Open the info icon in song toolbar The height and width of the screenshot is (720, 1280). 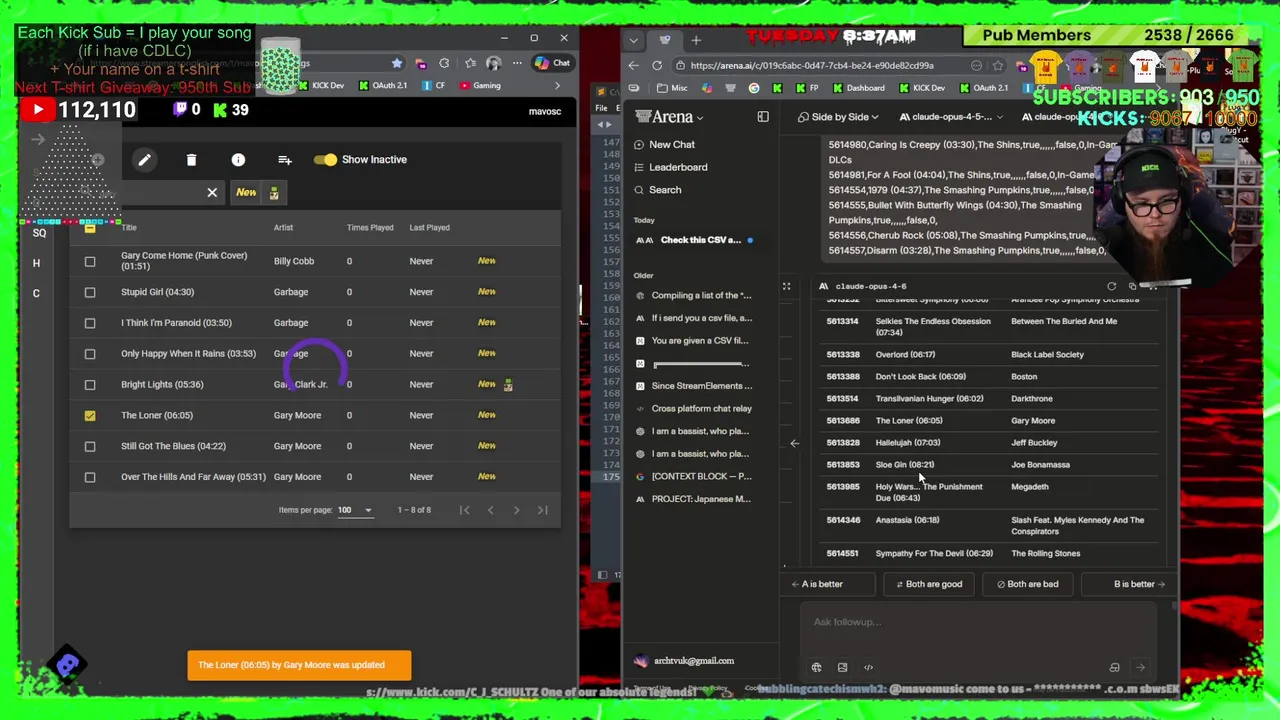[x=238, y=160]
